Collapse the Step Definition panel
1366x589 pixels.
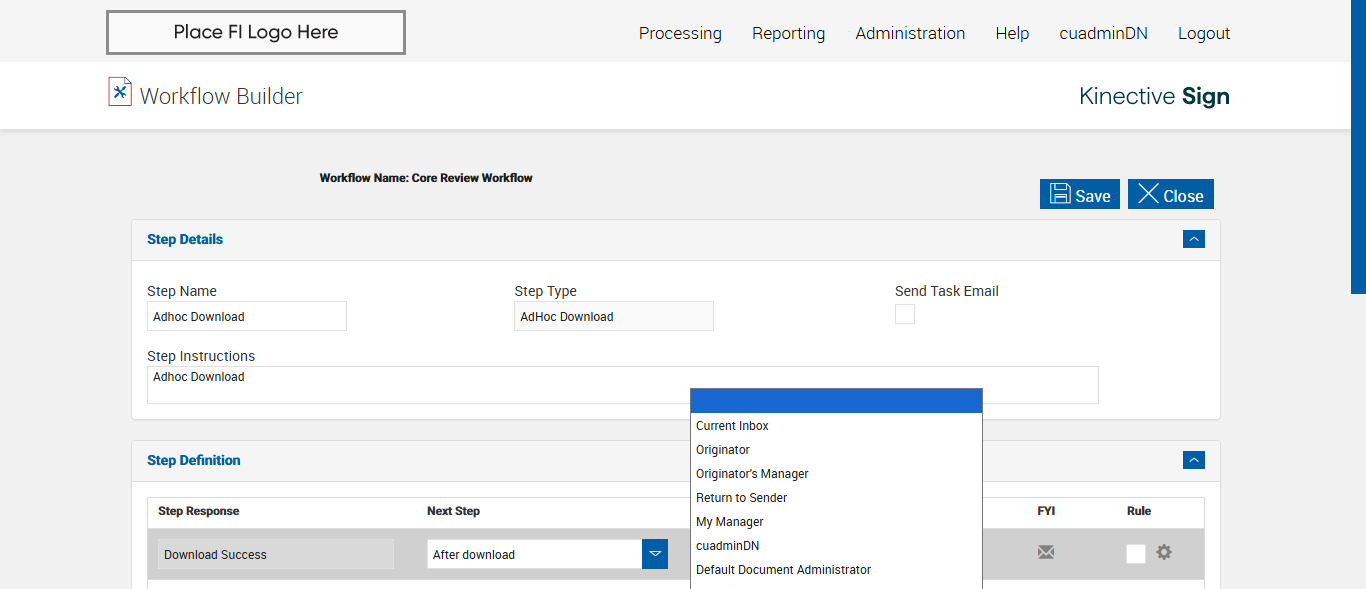(1193, 460)
